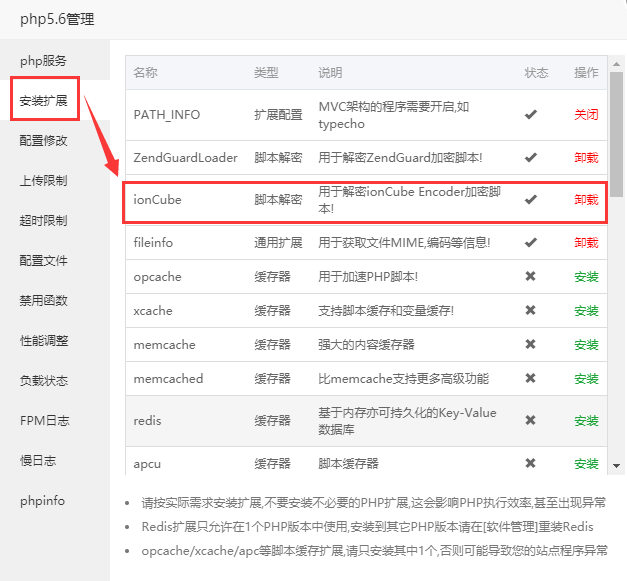
Task: Click the checkmark status icon for fileinfo
Action: (531, 243)
